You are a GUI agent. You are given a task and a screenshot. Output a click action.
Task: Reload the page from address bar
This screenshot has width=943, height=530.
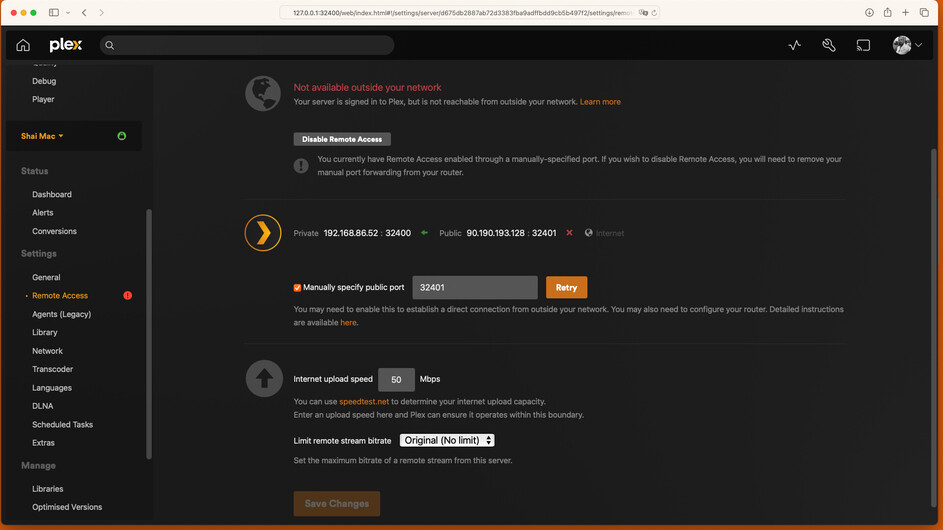tap(654, 13)
